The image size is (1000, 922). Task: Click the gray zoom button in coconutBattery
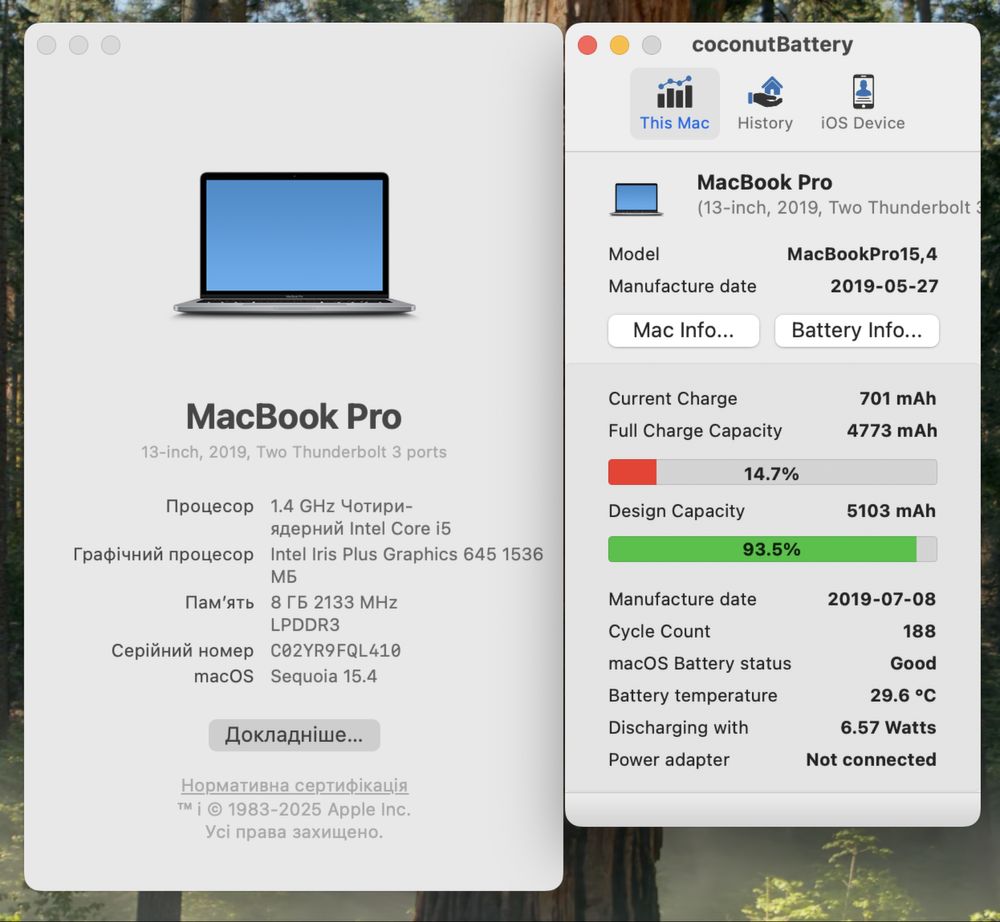coord(651,45)
